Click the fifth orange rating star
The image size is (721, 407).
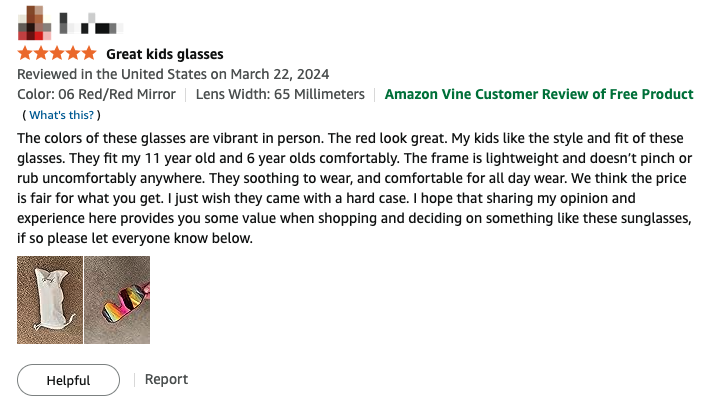[89, 53]
